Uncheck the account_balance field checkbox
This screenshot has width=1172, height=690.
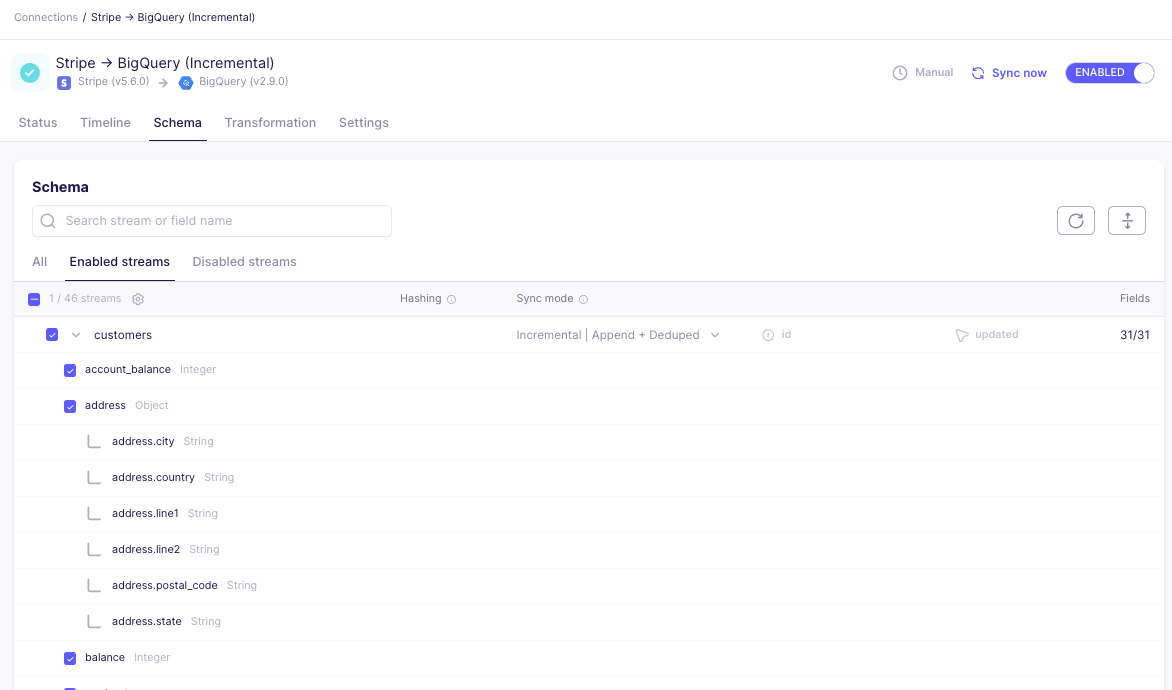click(70, 370)
